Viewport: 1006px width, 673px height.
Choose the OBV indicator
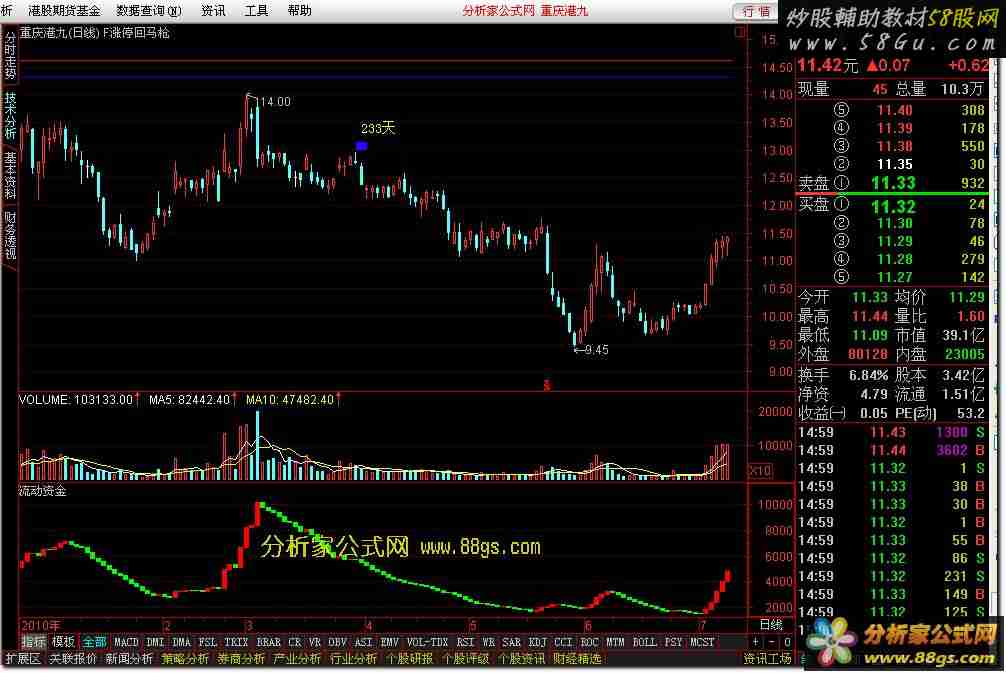coord(337,642)
